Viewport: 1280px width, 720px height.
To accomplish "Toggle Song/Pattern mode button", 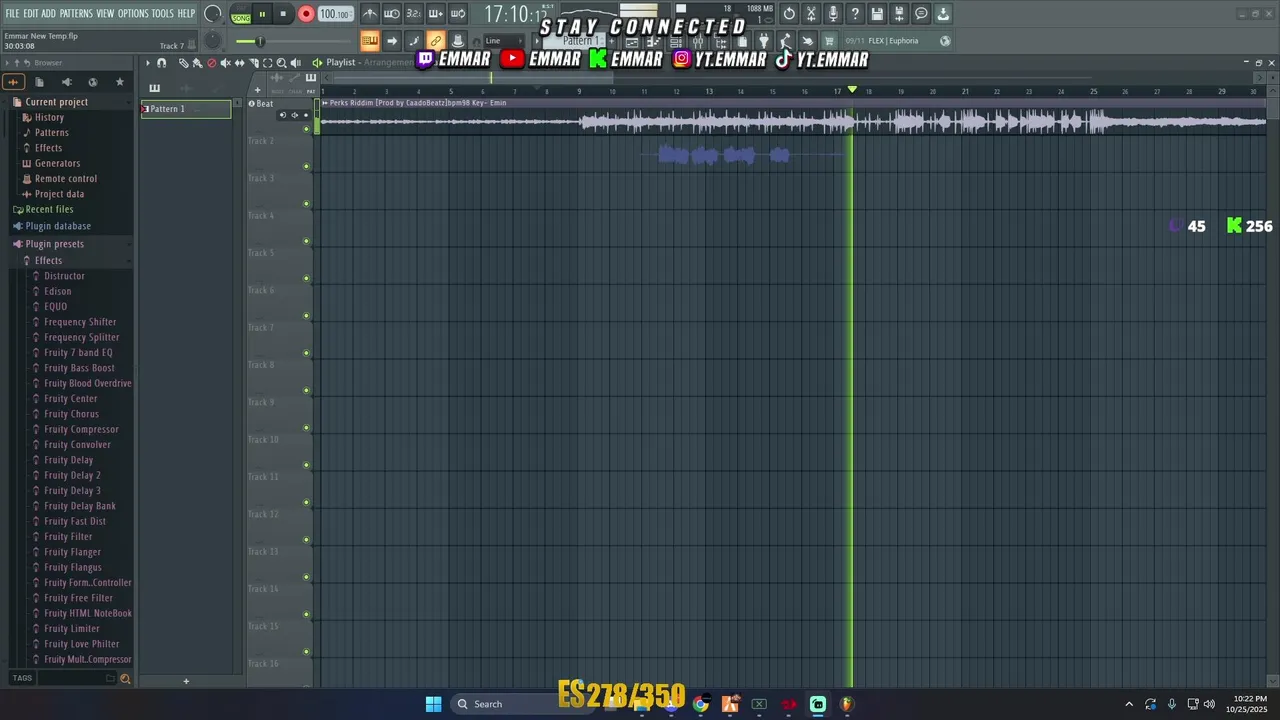I will [x=241, y=15].
